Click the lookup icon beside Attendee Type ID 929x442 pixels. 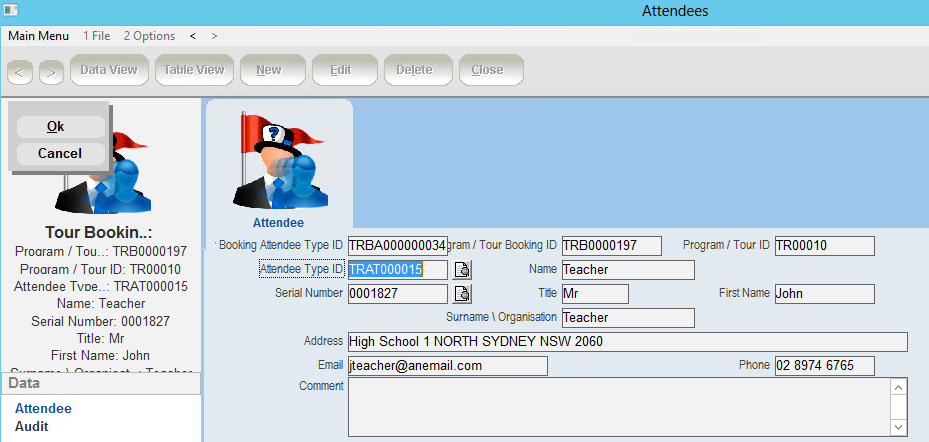tap(462, 270)
